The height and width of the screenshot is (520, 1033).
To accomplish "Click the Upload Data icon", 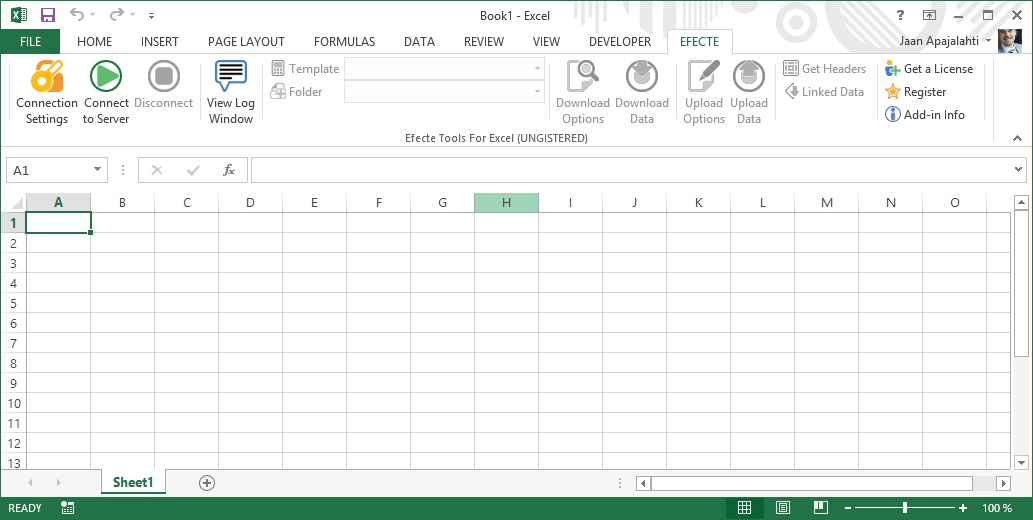I will coord(749,76).
